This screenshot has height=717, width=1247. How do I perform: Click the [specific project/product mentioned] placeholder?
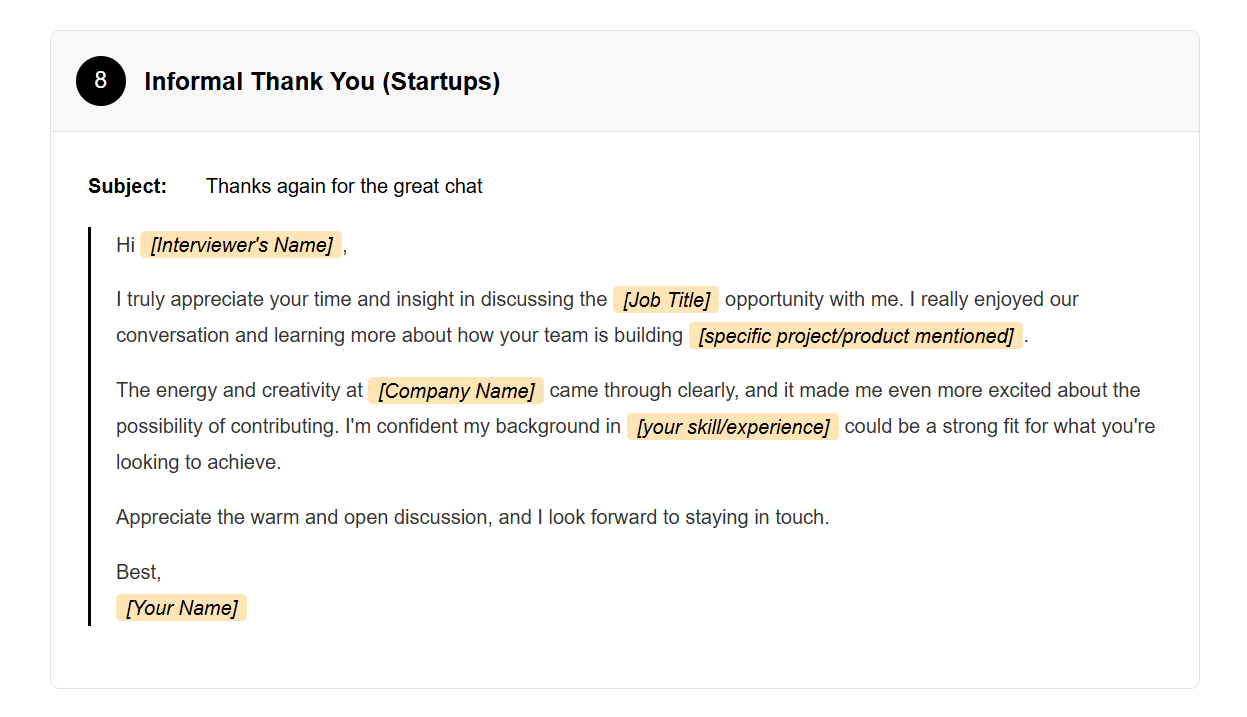[856, 336]
